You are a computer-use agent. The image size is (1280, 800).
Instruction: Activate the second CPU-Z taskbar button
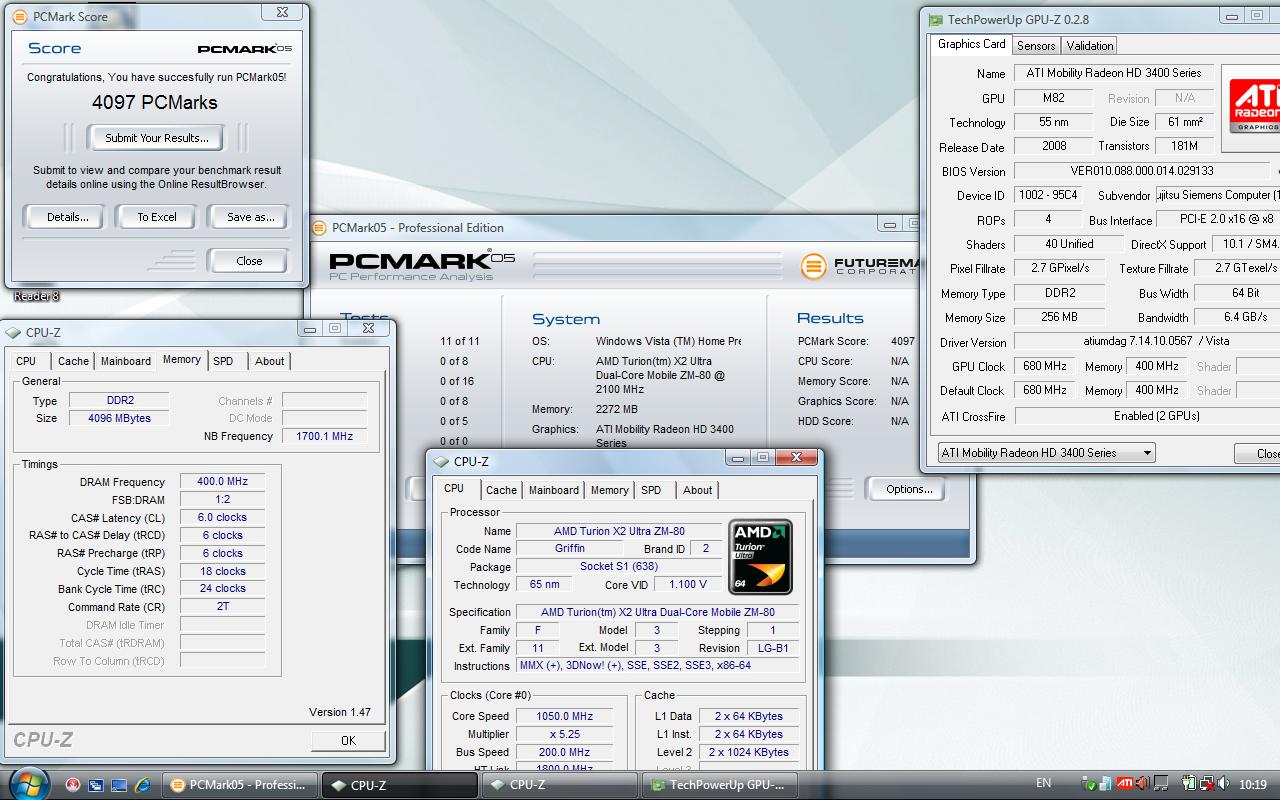(558, 785)
